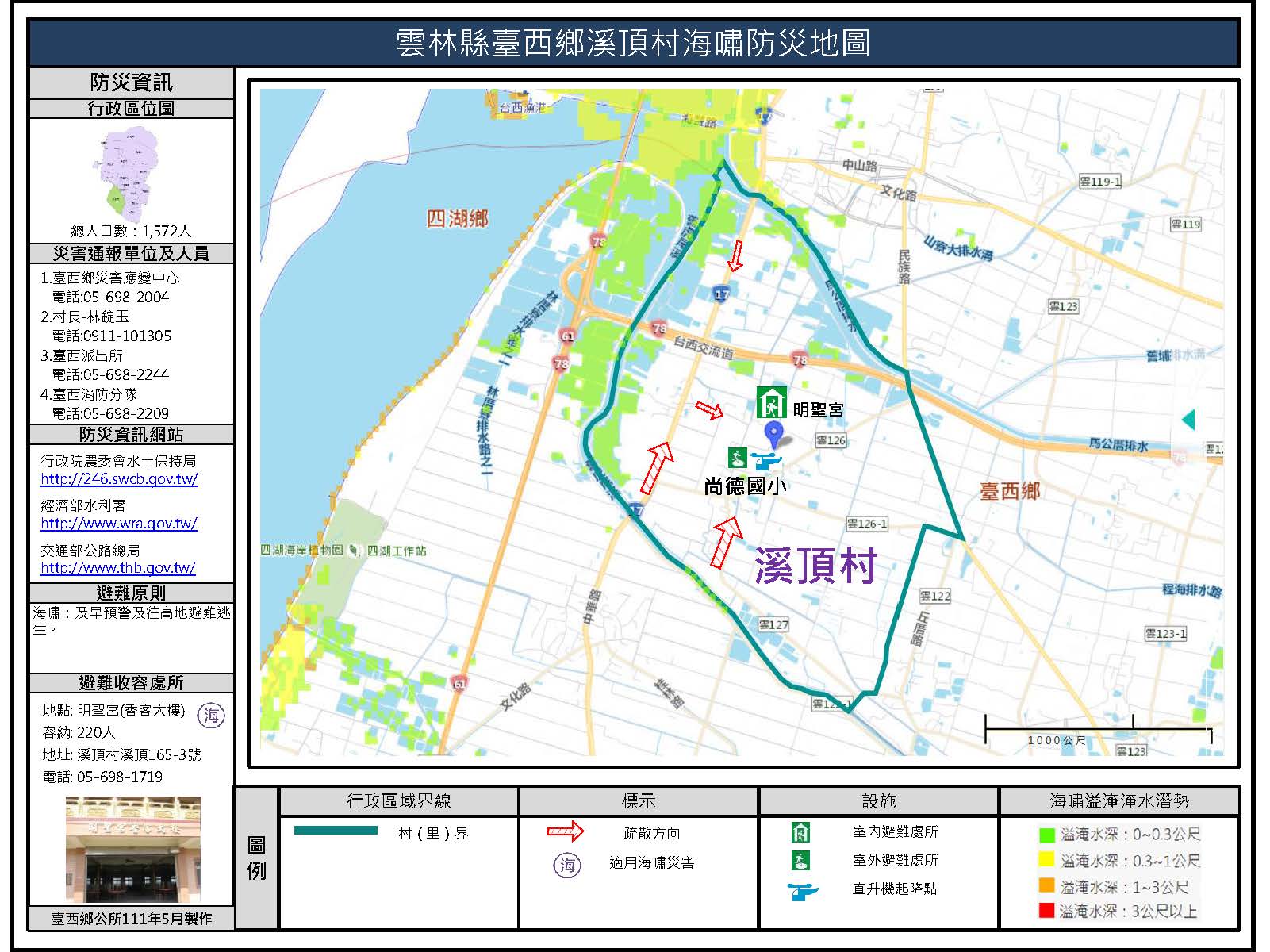Image resolution: width=1270 pixels, height=952 pixels.
Task: Click the 海 tsunami badge beside 明聖宮(香客大樓)
Action: [211, 716]
